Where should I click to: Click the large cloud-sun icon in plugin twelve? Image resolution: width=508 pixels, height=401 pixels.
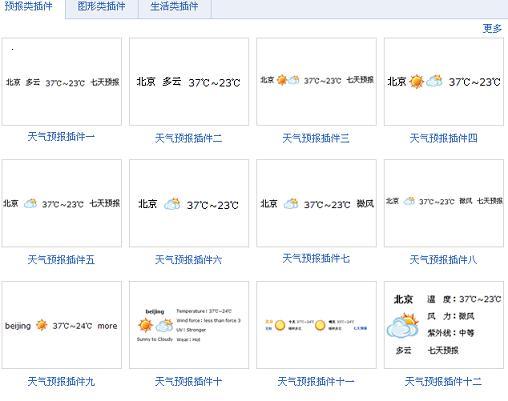tap(402, 325)
